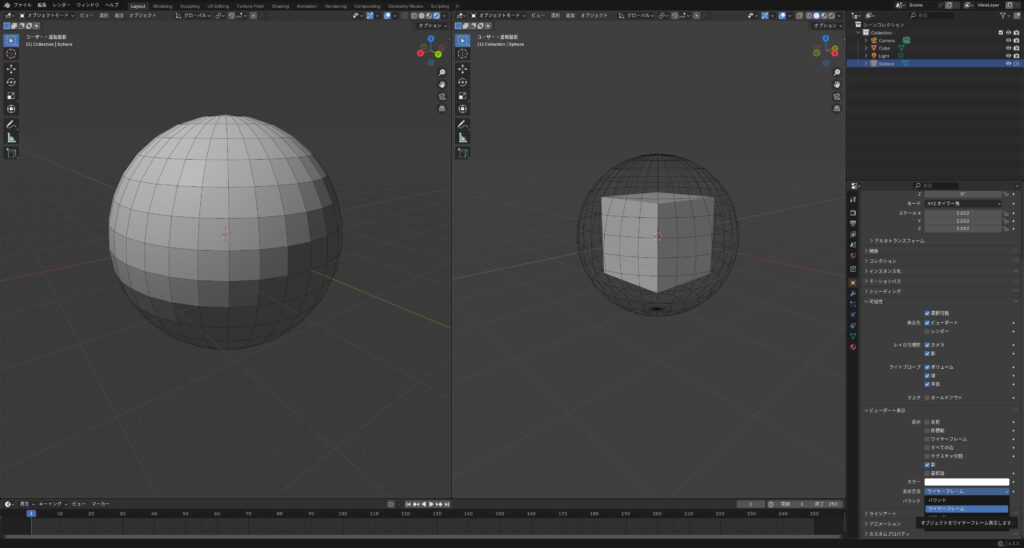This screenshot has height=548, width=1024.
Task: Expand the デルタトランスフォーム panel
Action: pyautogui.click(x=898, y=240)
